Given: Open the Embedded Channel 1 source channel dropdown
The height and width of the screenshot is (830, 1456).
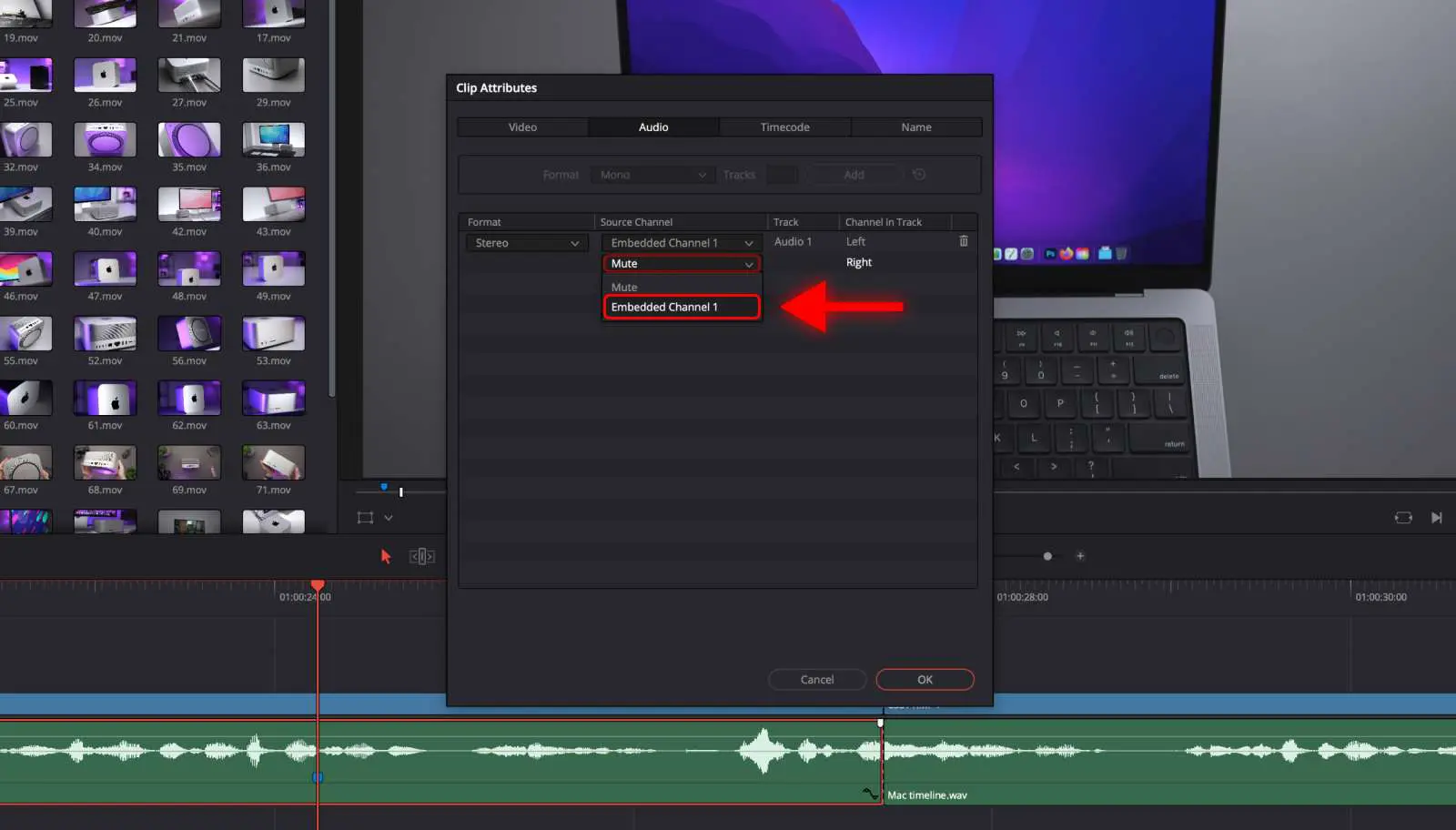Looking at the screenshot, I should coord(681,242).
